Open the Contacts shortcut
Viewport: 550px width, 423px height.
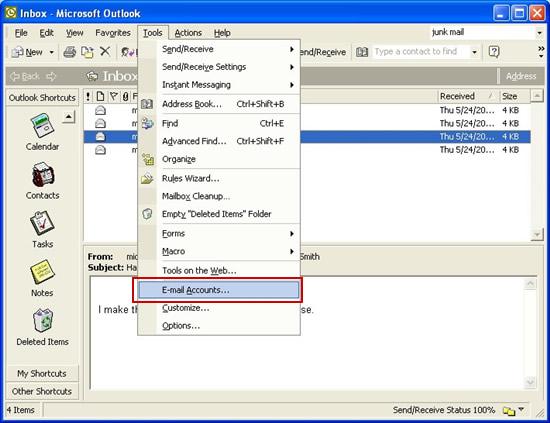coord(42,181)
